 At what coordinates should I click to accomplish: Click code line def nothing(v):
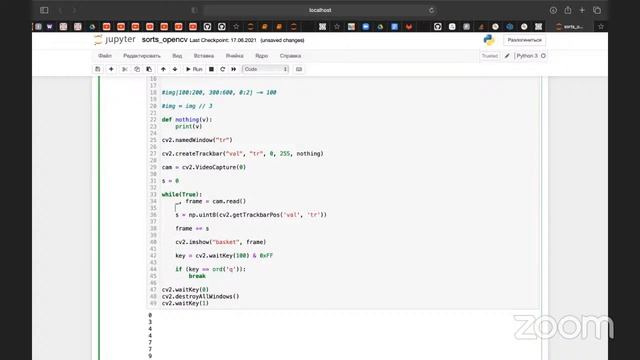coord(187,120)
